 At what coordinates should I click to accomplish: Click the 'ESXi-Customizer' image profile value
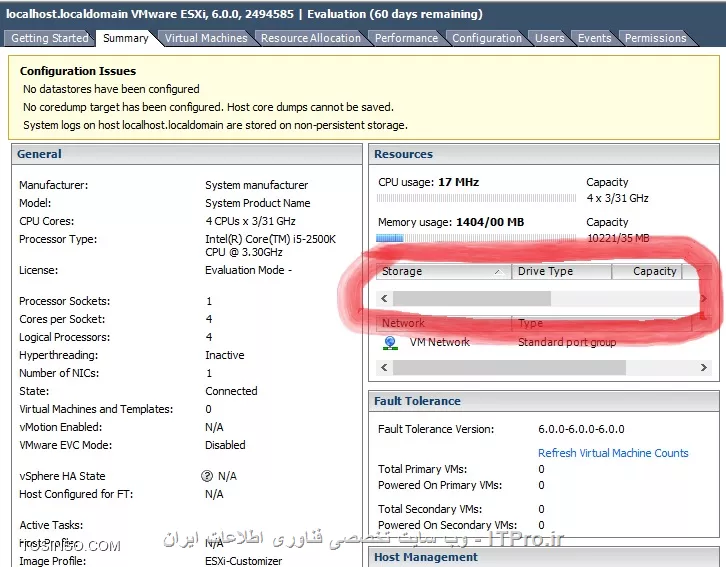pyautogui.click(x=244, y=561)
